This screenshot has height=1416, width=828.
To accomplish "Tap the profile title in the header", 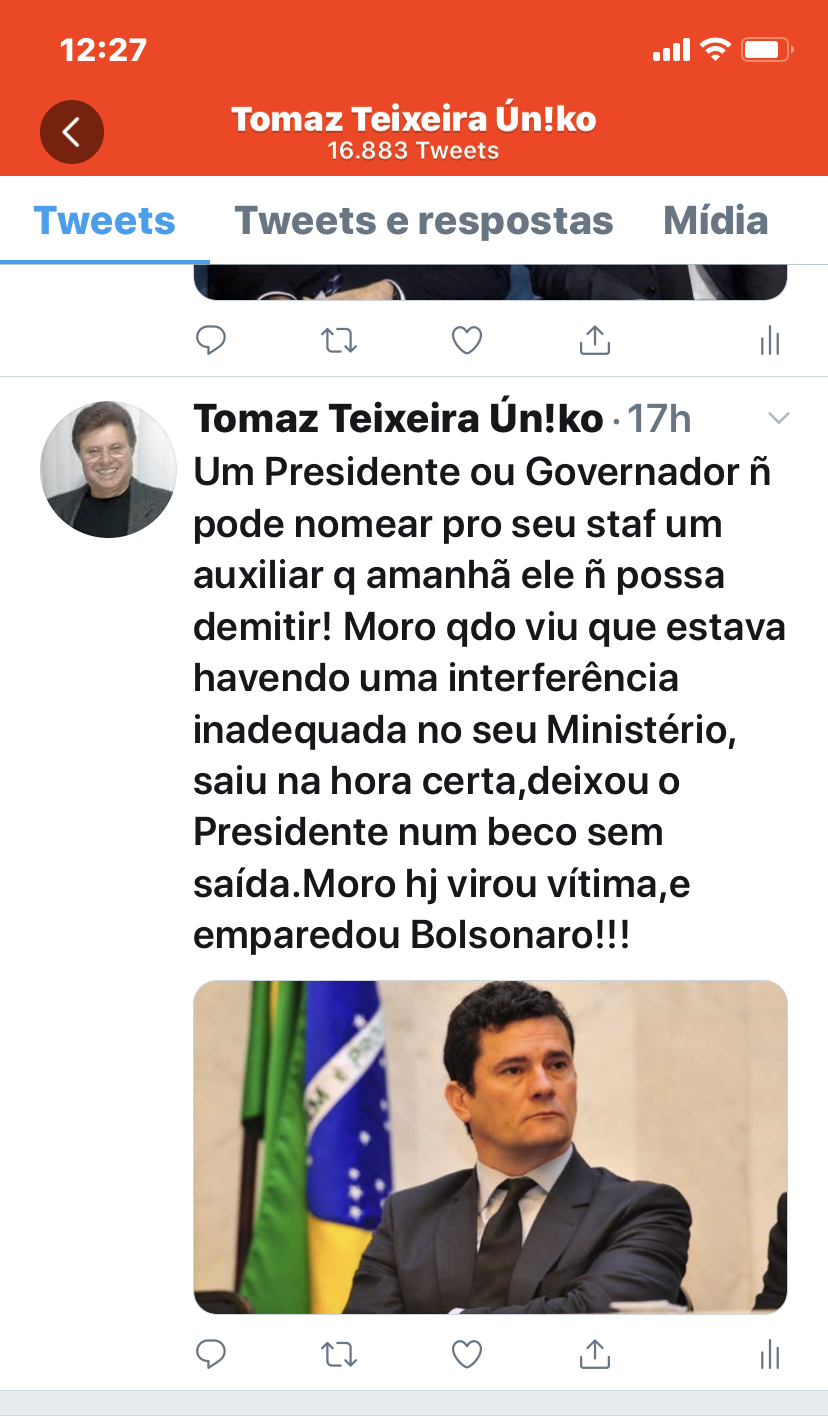I will pos(414,120).
